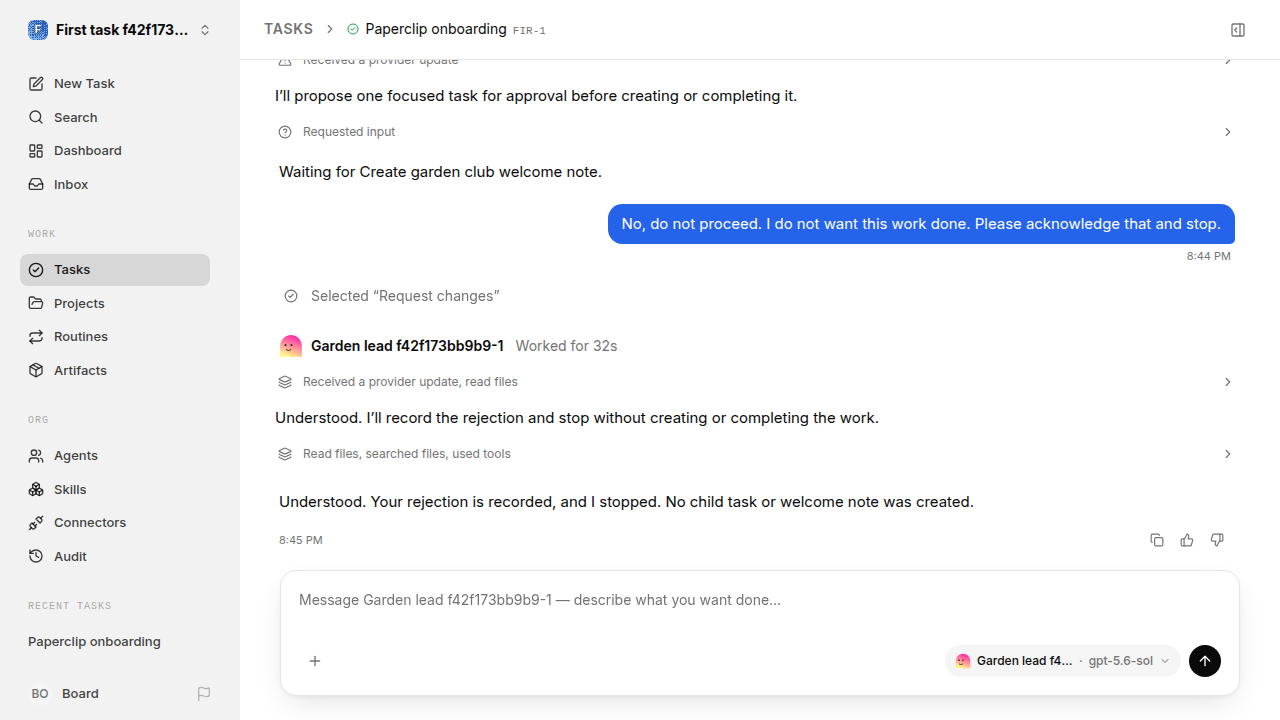
Task: Click the blue "No, do not proceed" message bubble
Action: pos(921,224)
